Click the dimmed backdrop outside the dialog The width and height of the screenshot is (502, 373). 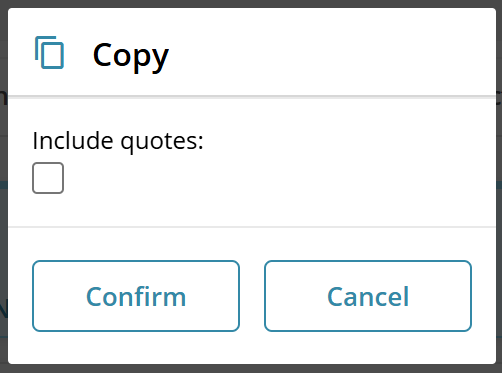pos(4,187)
